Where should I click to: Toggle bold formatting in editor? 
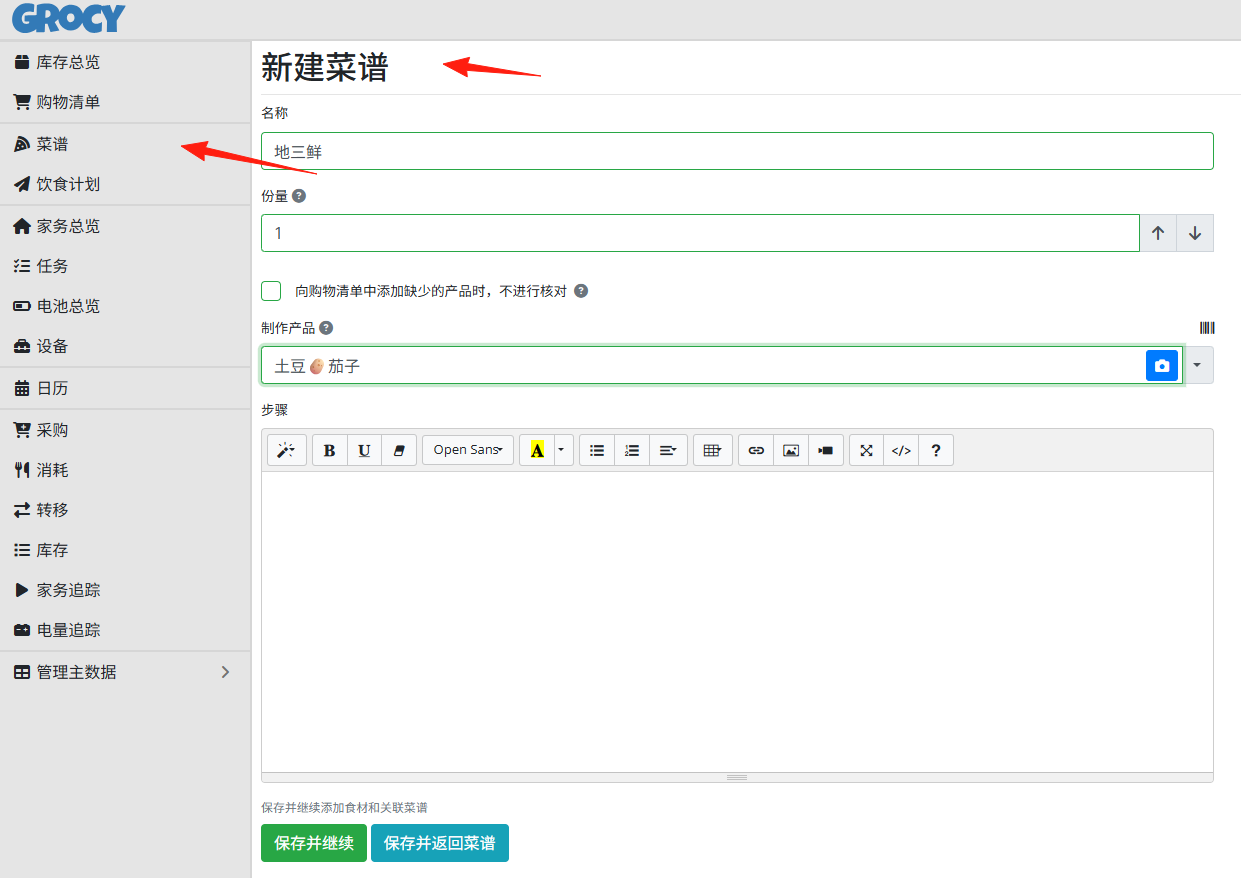330,450
